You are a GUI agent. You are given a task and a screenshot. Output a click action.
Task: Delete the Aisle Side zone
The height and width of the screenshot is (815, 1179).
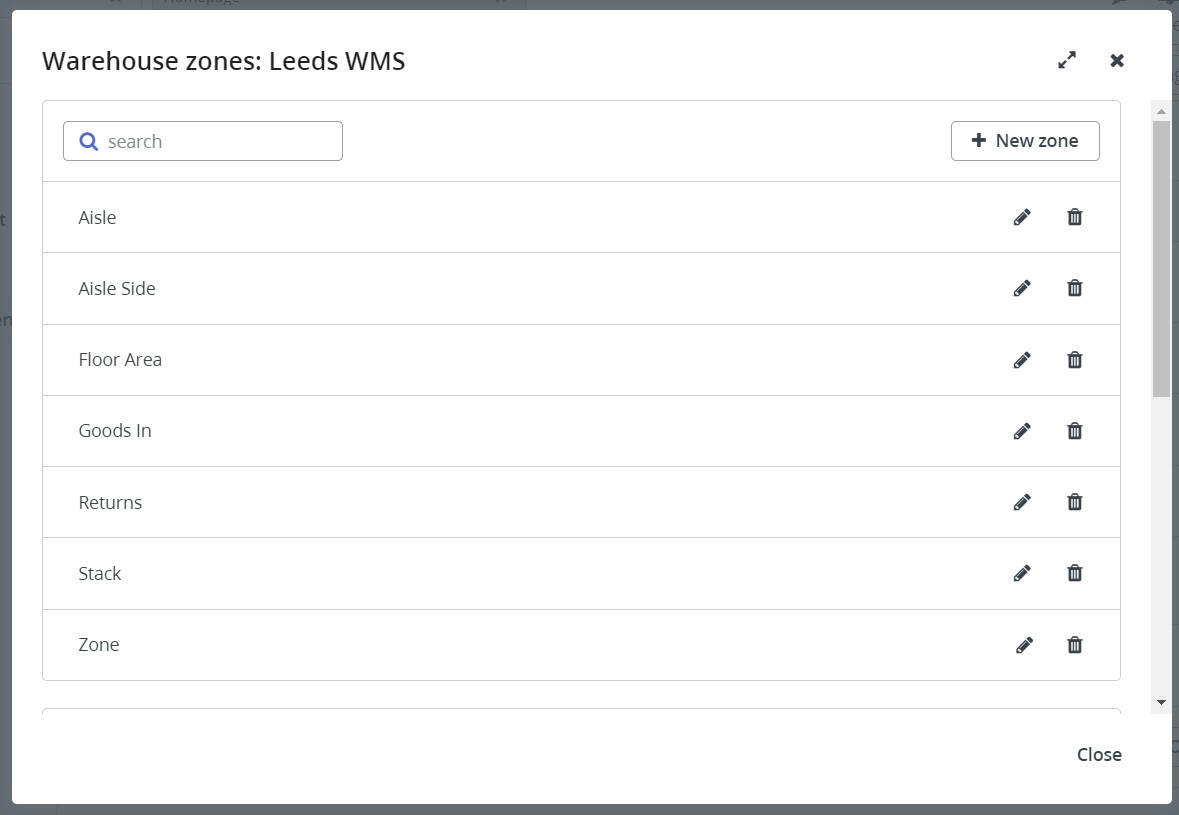[1075, 288]
